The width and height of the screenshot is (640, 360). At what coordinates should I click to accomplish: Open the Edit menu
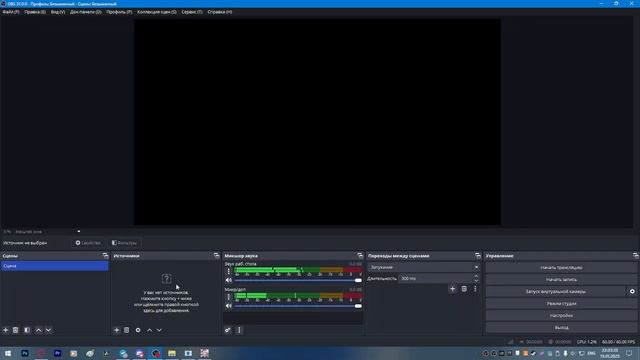(x=35, y=12)
